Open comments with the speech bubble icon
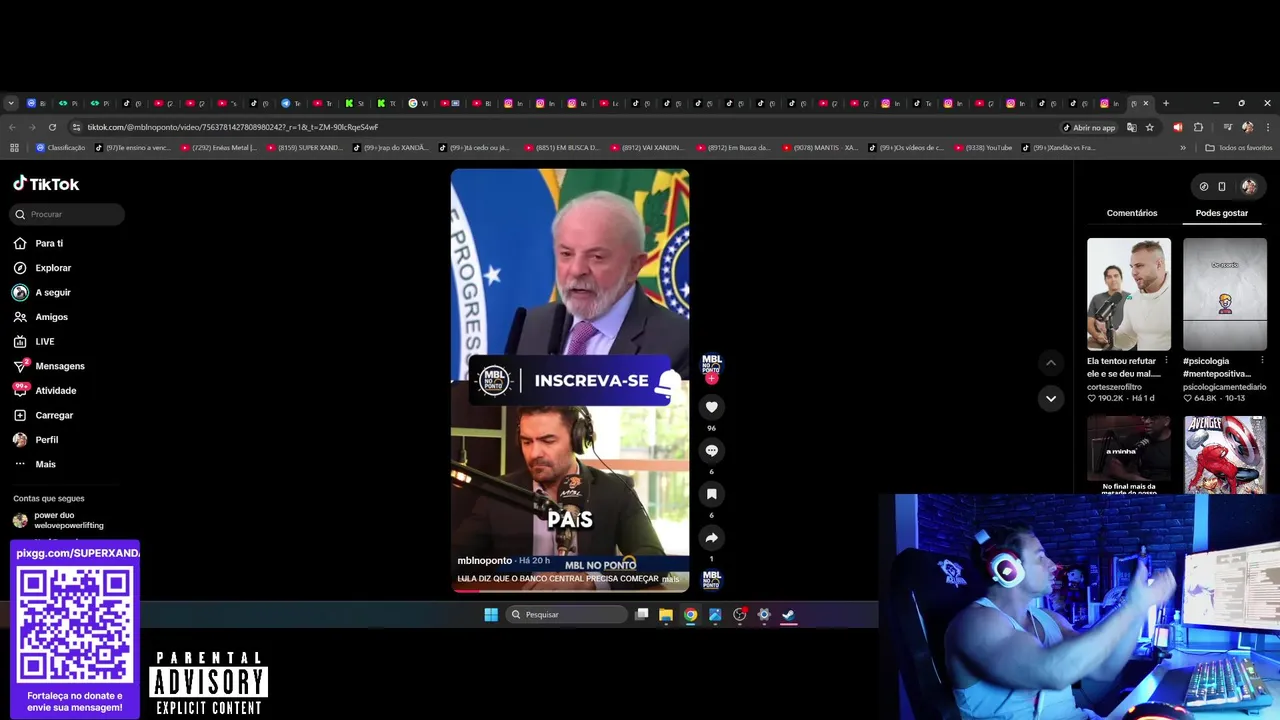Image resolution: width=1280 pixels, height=720 pixels. [x=711, y=451]
